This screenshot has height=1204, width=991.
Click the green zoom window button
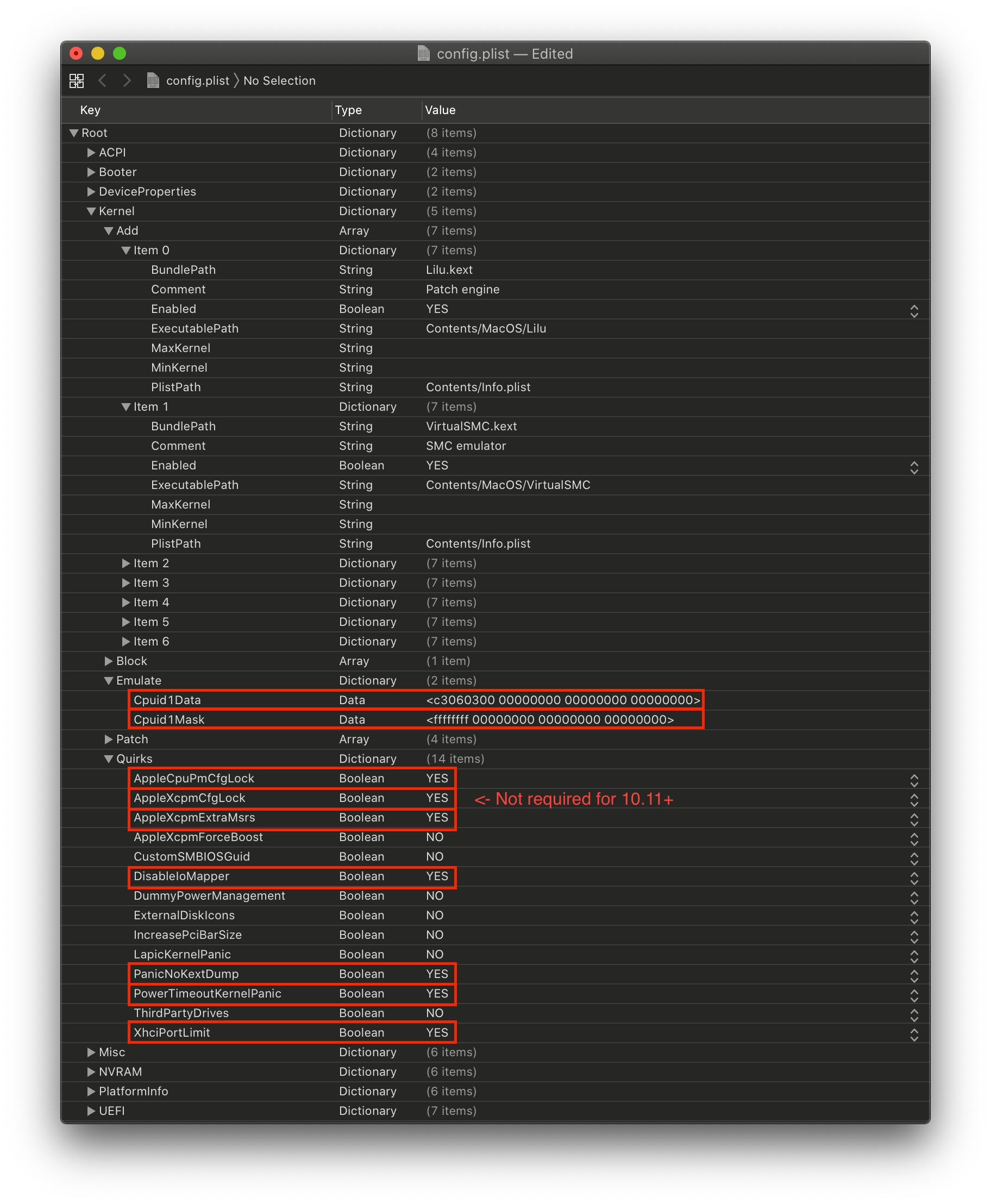(x=120, y=54)
